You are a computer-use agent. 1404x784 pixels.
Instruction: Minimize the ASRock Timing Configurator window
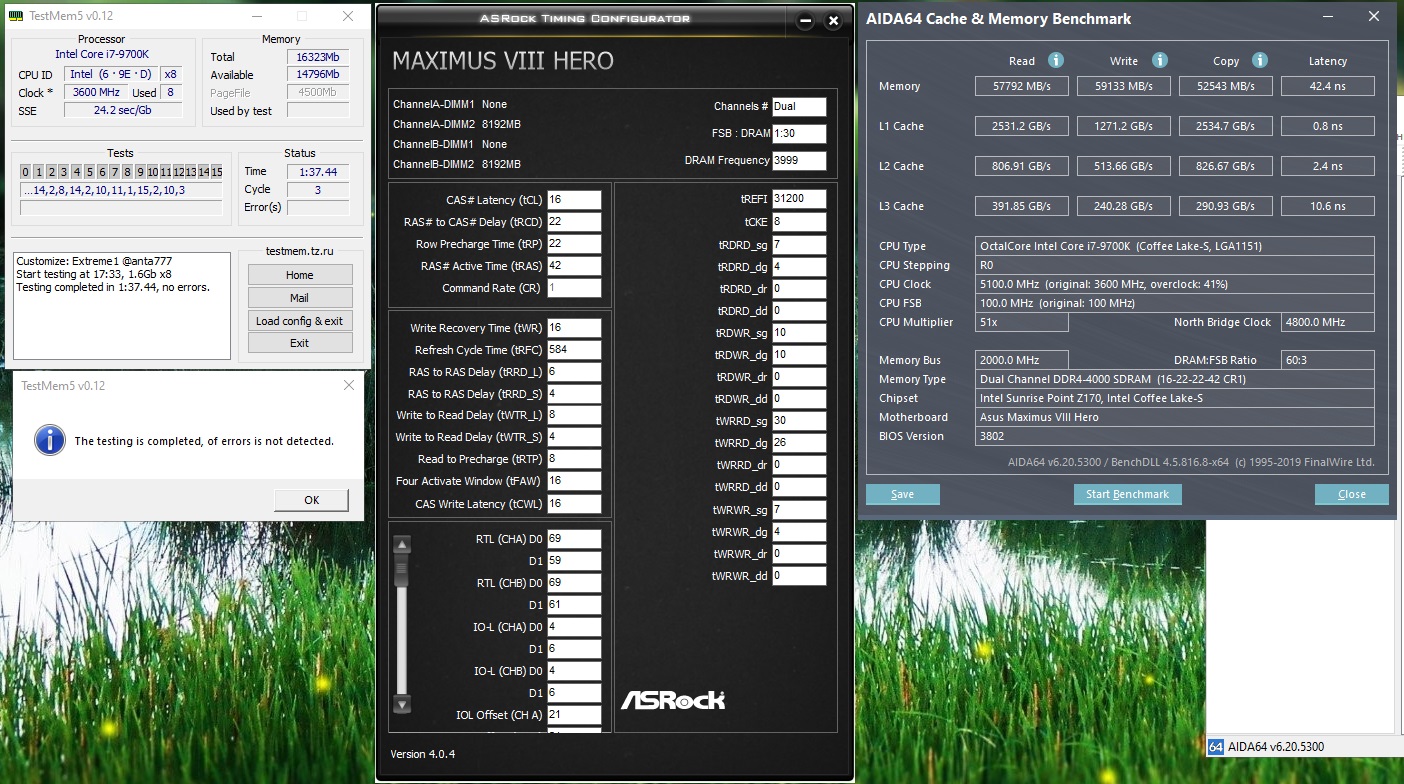[x=805, y=19]
